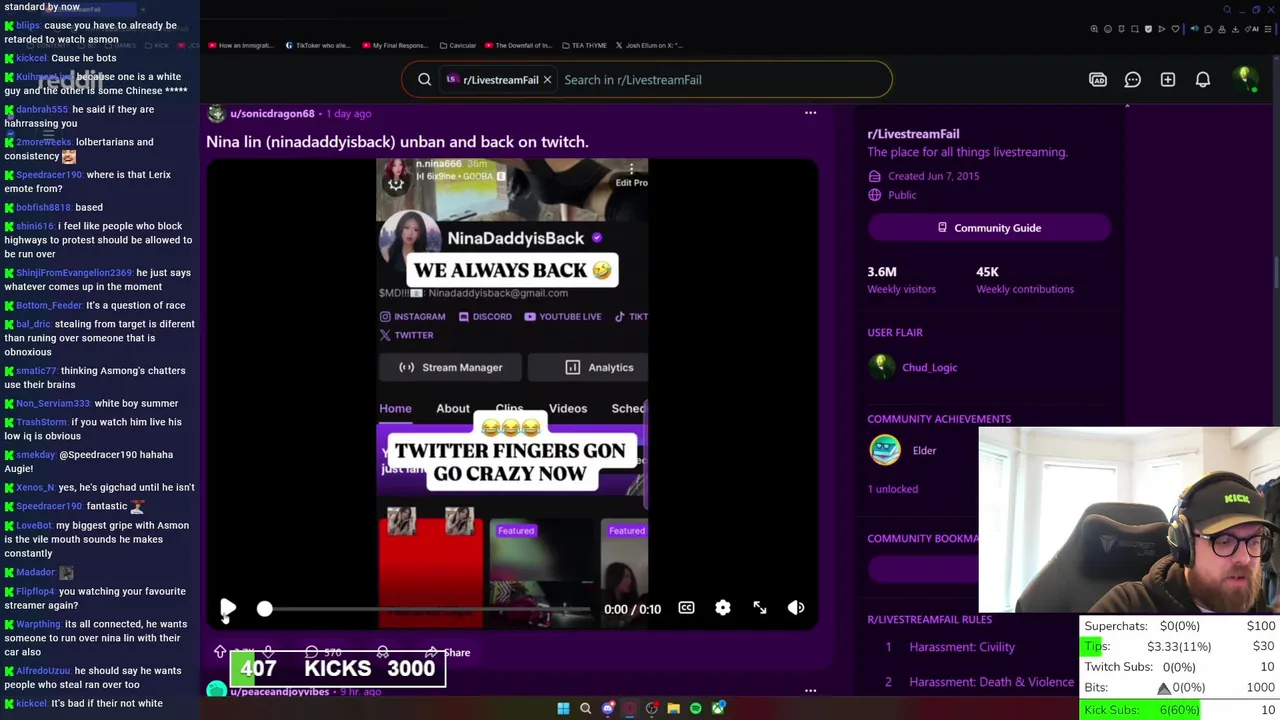
Task: Click the 3.6M Weekly visitors stat
Action: click(902, 280)
